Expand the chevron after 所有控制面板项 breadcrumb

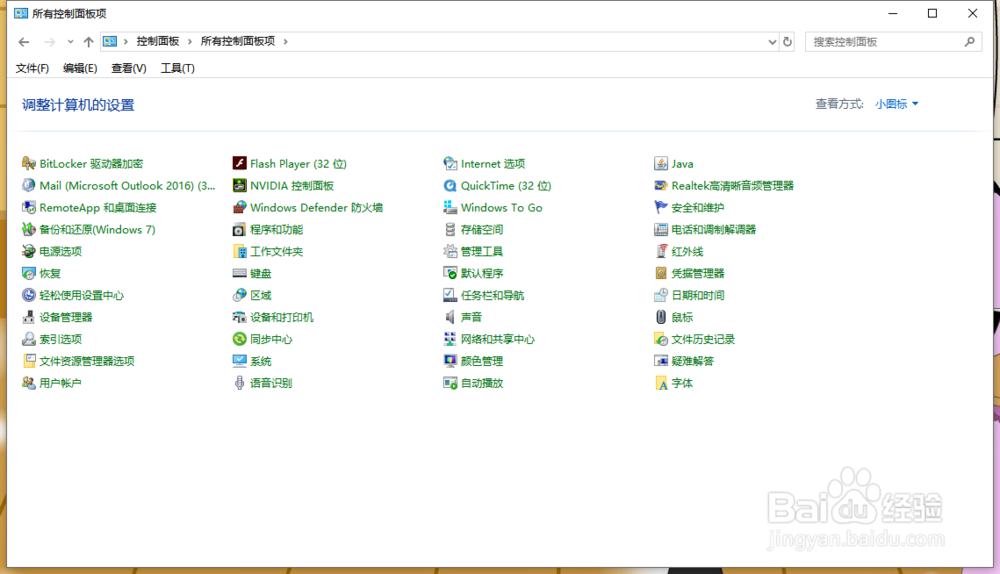(x=286, y=41)
